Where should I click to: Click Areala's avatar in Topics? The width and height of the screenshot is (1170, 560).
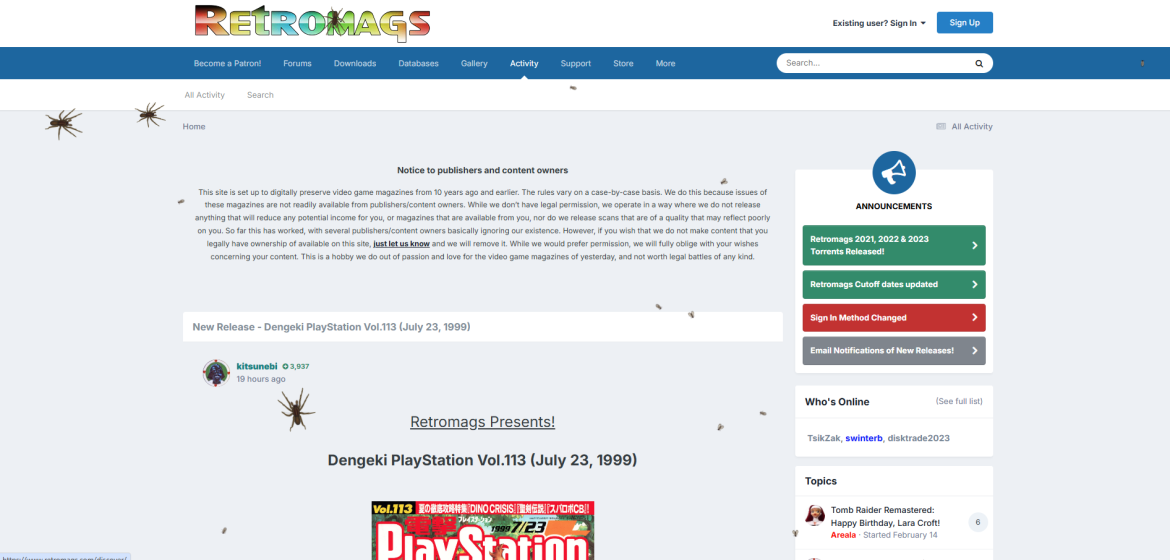tap(814, 515)
